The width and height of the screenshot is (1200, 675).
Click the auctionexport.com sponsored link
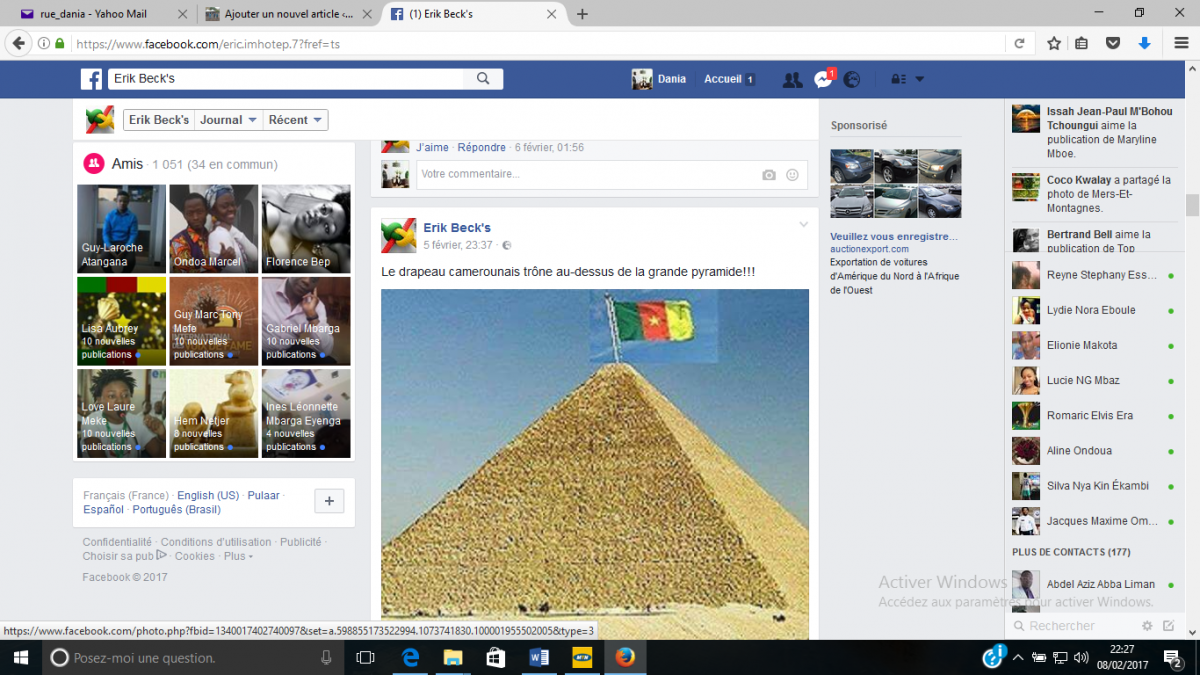(x=869, y=249)
